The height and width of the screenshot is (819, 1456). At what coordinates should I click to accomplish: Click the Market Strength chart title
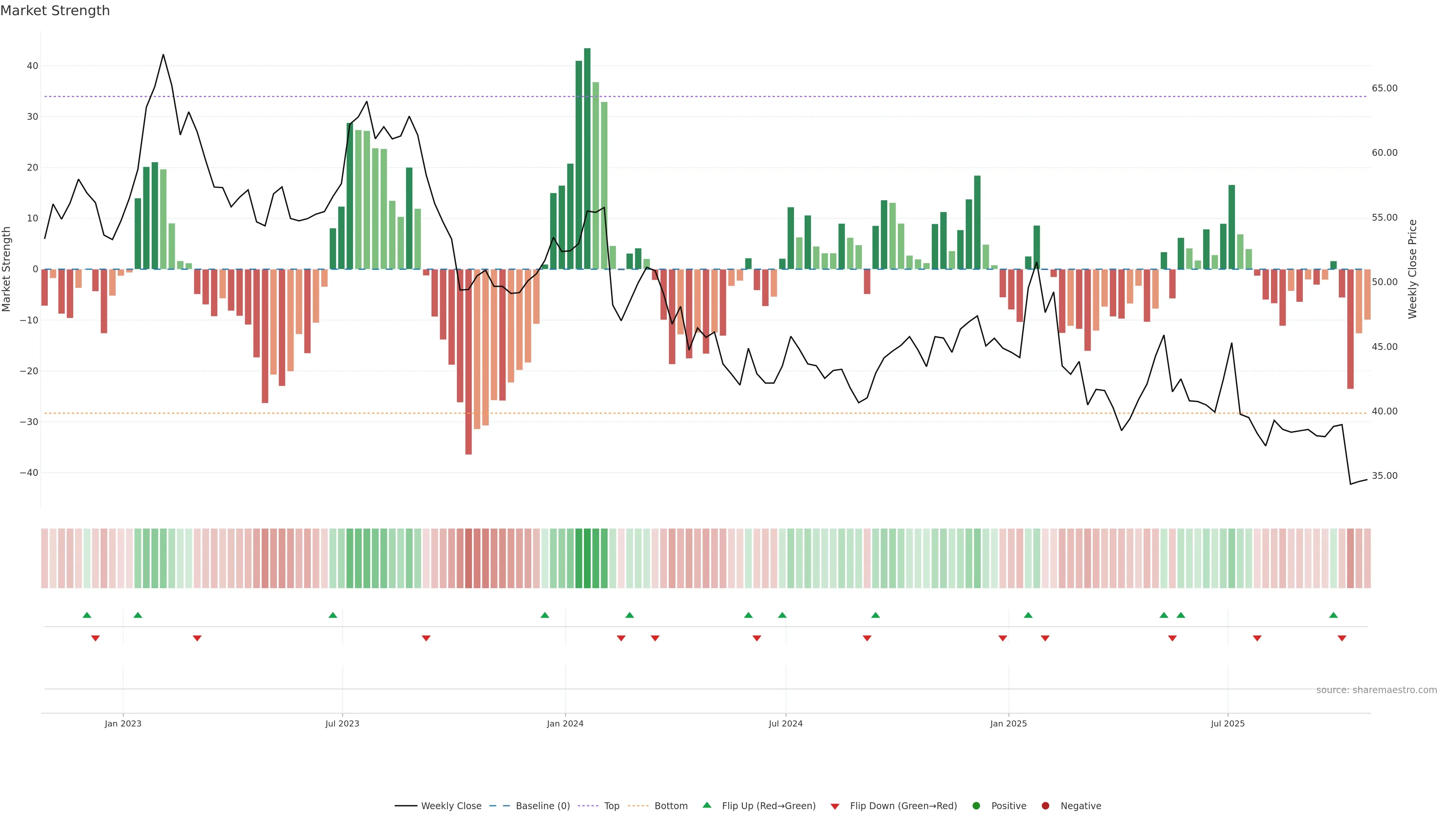[55, 11]
